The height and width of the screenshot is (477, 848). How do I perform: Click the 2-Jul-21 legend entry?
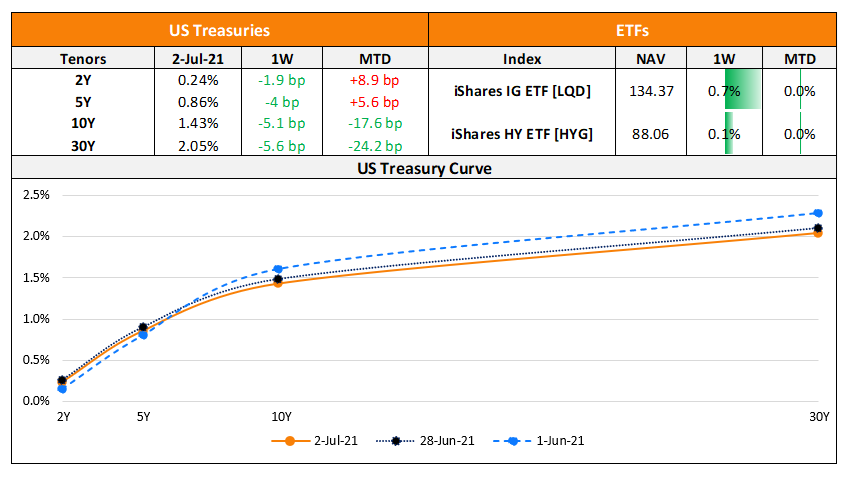click(x=313, y=440)
